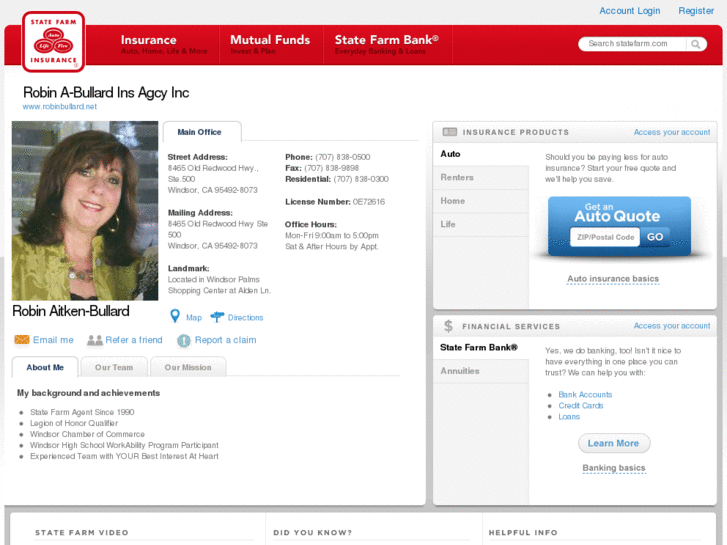Open the Bank Accounts link
Screen dimensions: 727x545
[x=585, y=395]
